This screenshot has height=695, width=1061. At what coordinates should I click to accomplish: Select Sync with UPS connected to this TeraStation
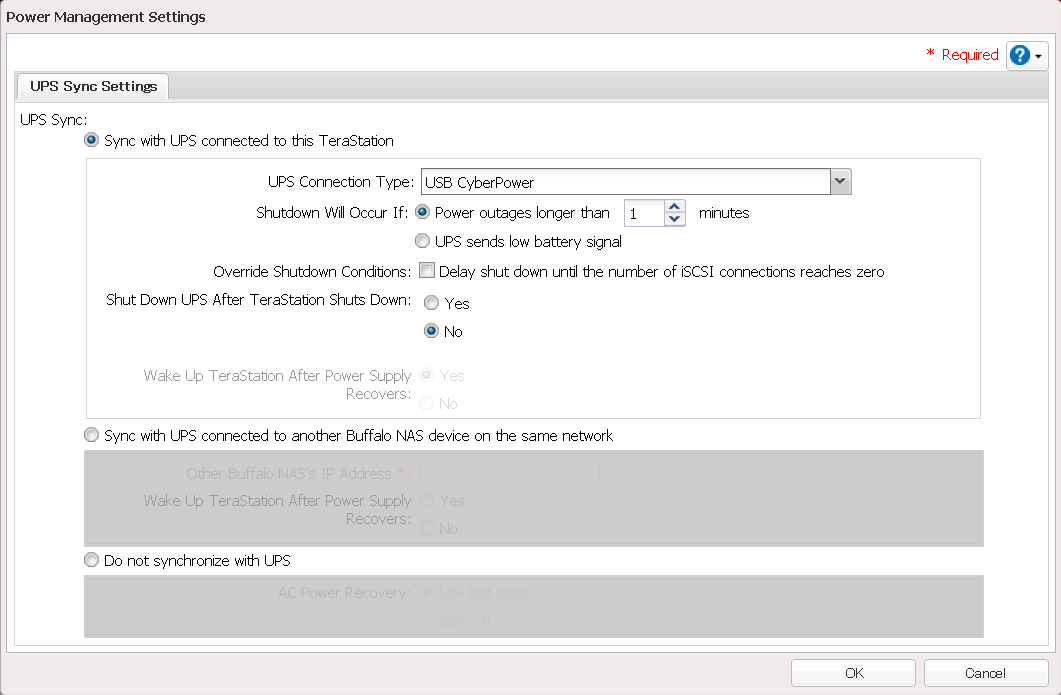[92, 141]
